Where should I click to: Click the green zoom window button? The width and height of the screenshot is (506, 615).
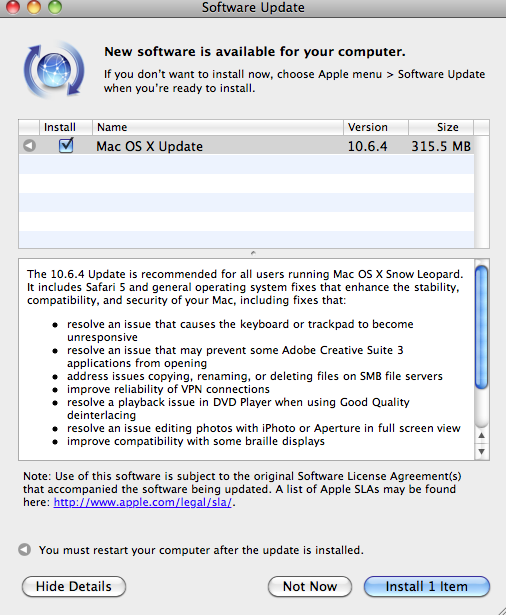55,7
